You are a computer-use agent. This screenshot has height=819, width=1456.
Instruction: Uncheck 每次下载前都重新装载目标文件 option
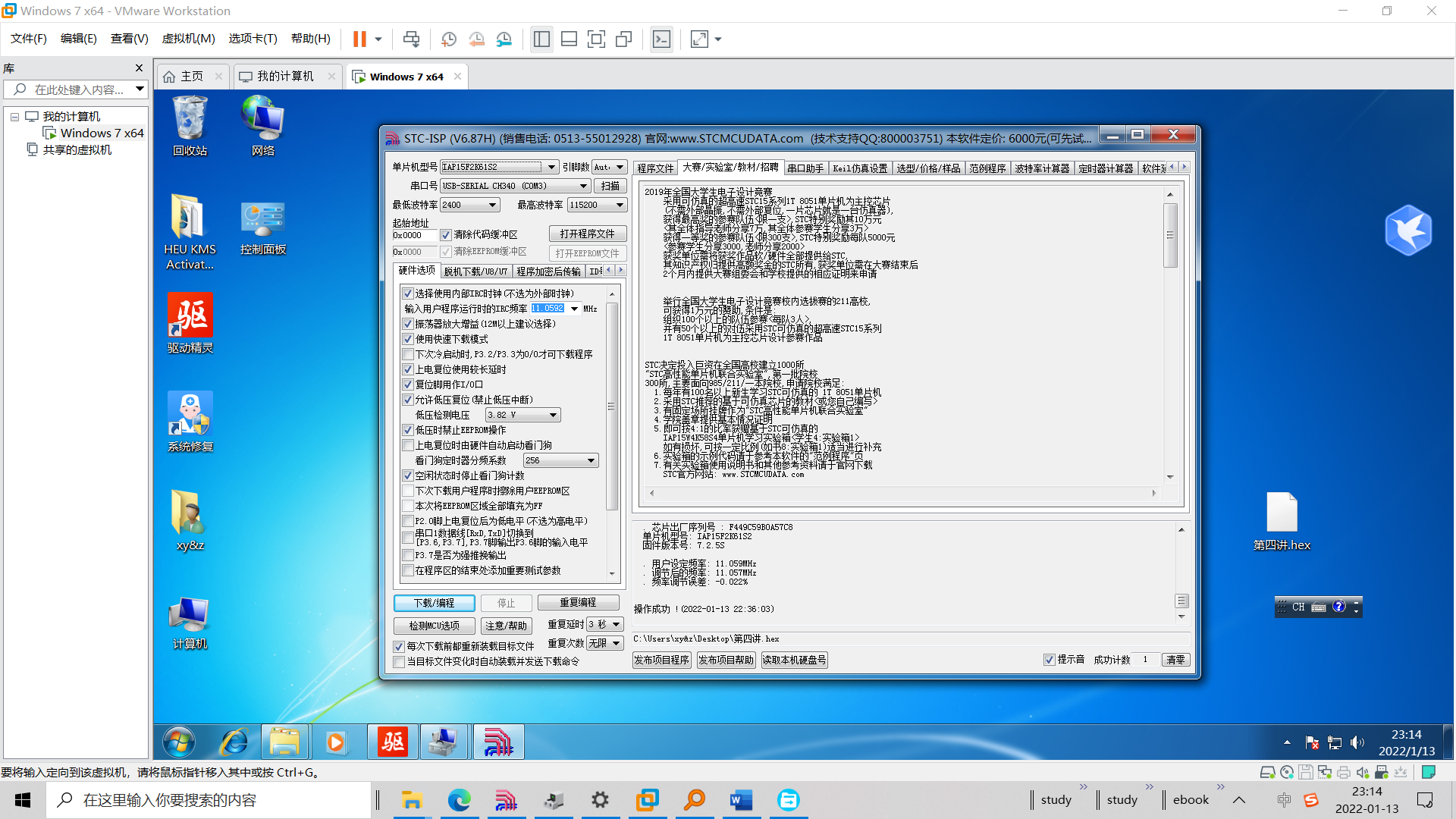399,647
